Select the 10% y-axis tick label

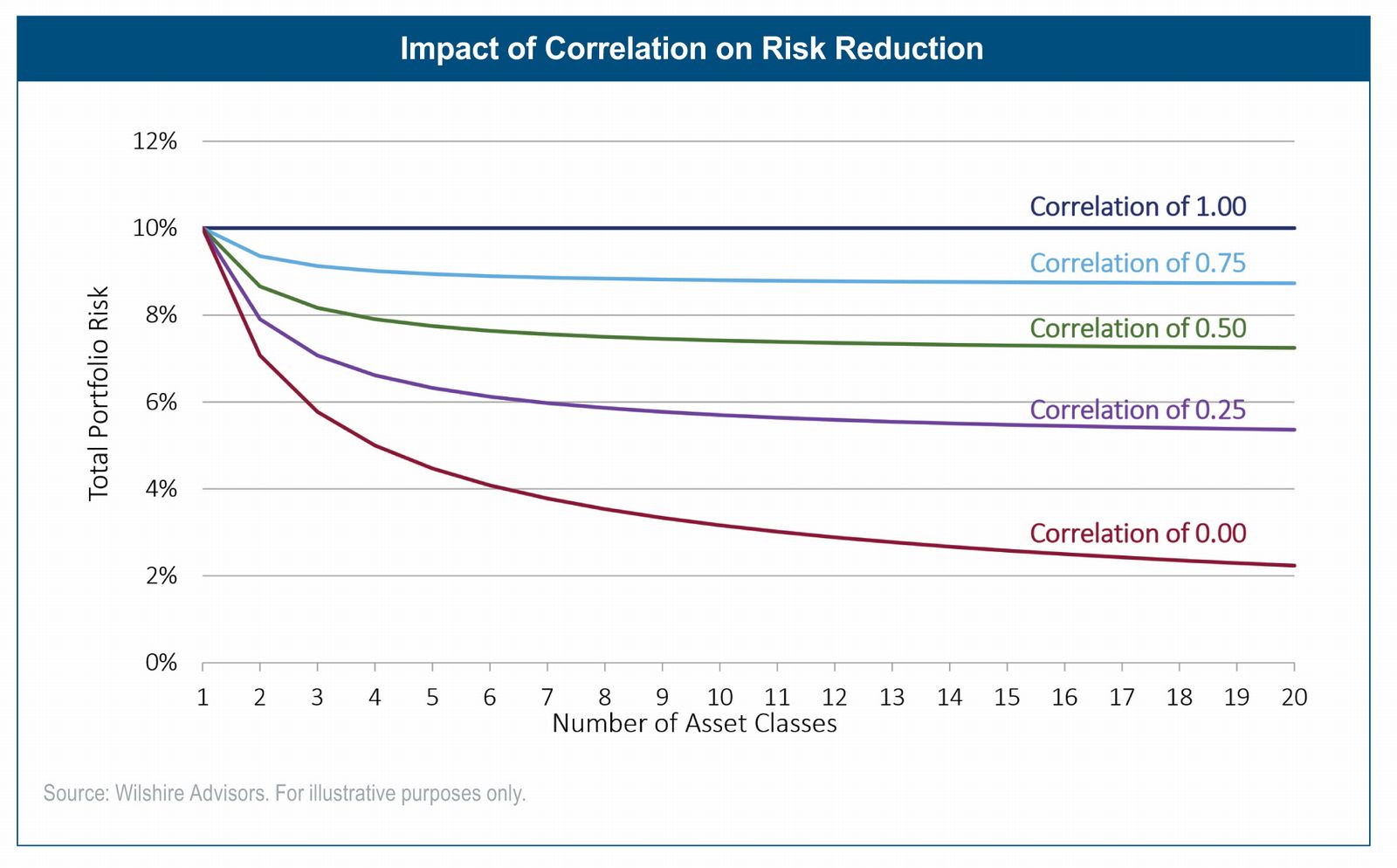click(x=155, y=229)
